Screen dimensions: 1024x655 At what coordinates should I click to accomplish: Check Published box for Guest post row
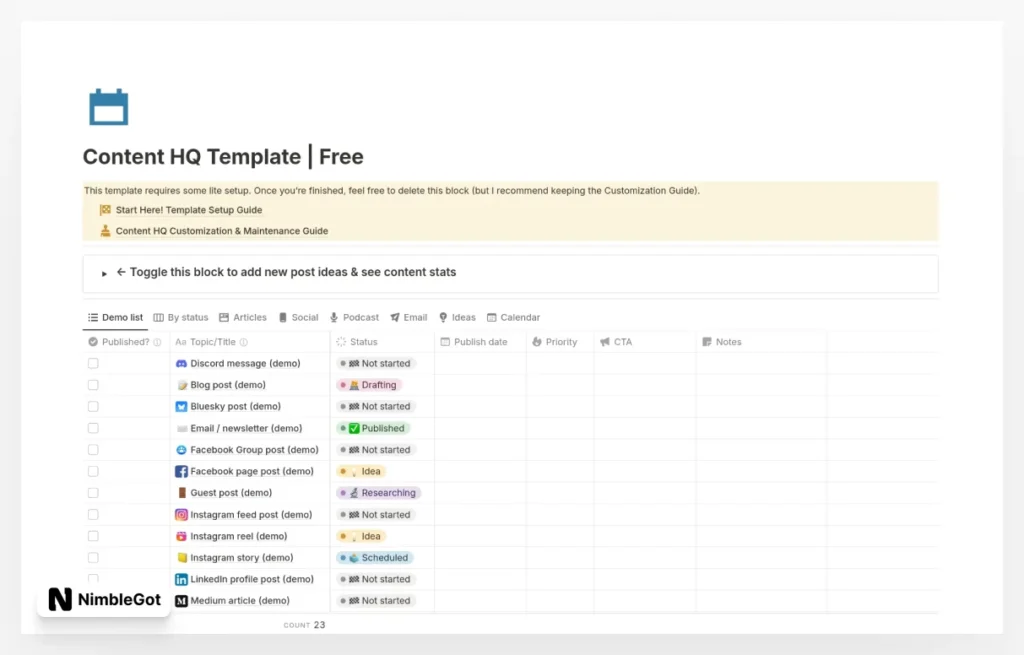coord(93,492)
